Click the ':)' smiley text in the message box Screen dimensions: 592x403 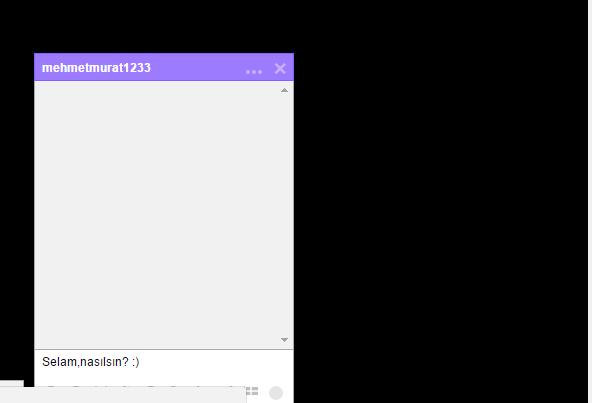[x=136, y=362]
